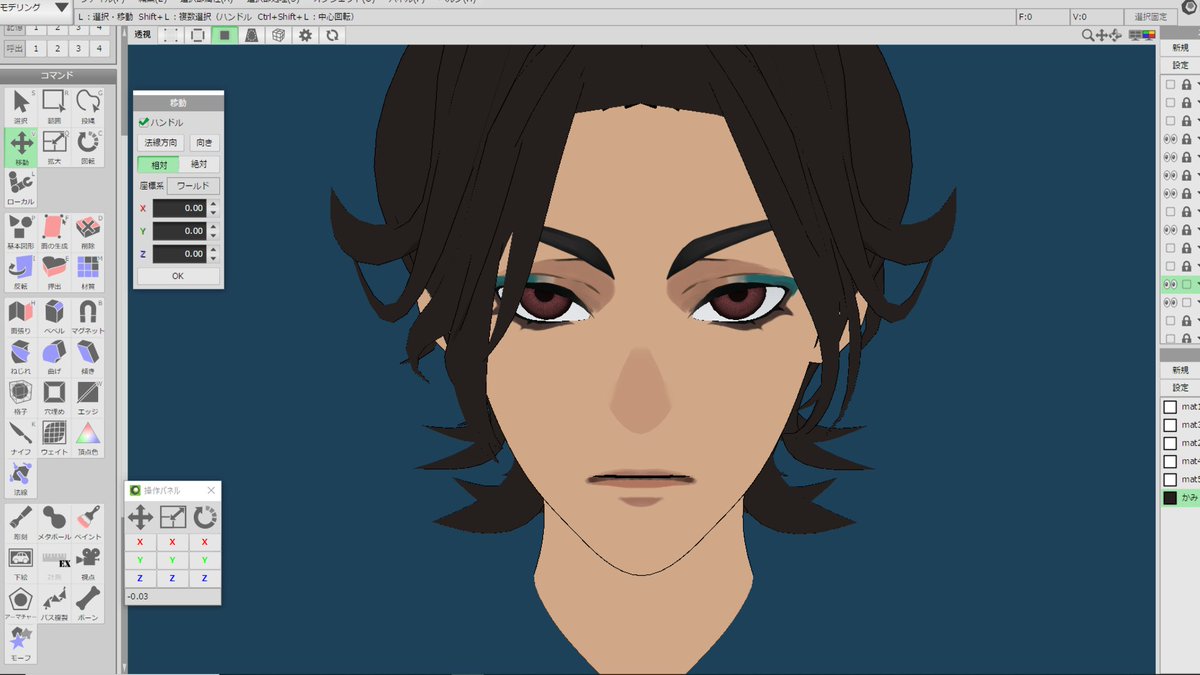This screenshot has height=675, width=1200.
Task: Click the X move field
Action: [180, 208]
